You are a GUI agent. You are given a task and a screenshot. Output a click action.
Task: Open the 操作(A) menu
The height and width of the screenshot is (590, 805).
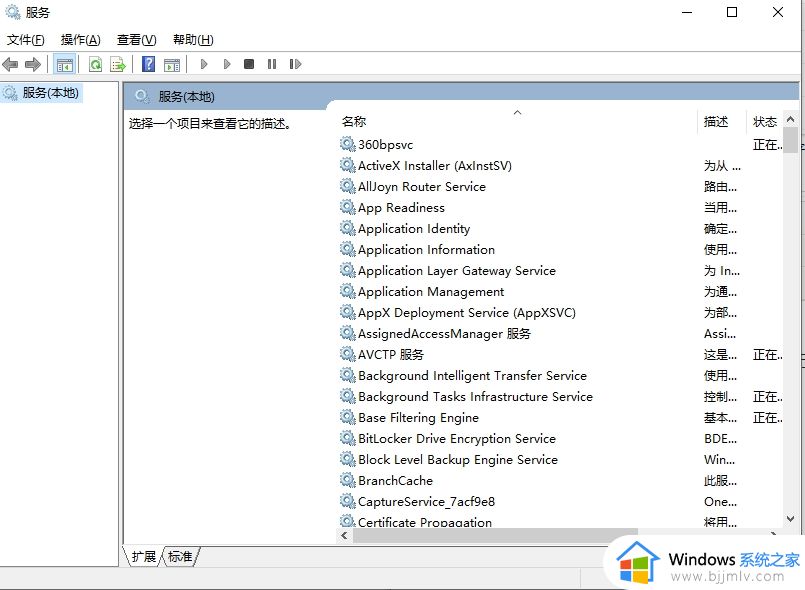(x=81, y=40)
